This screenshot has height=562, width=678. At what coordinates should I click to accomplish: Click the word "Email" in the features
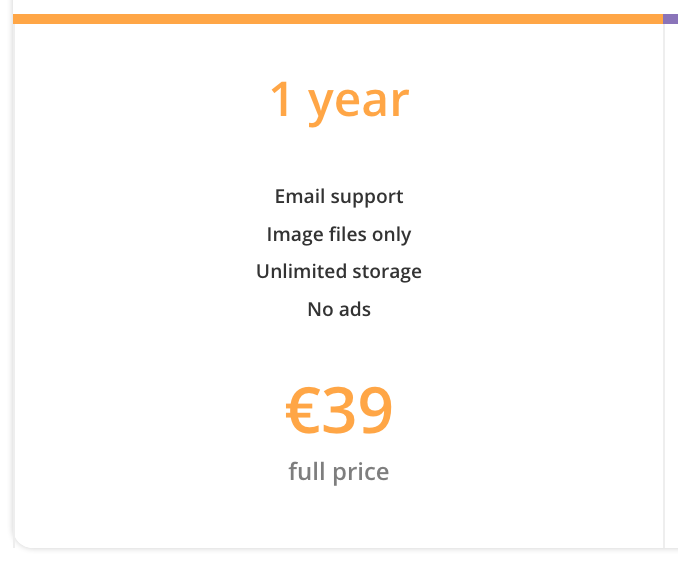coord(300,196)
